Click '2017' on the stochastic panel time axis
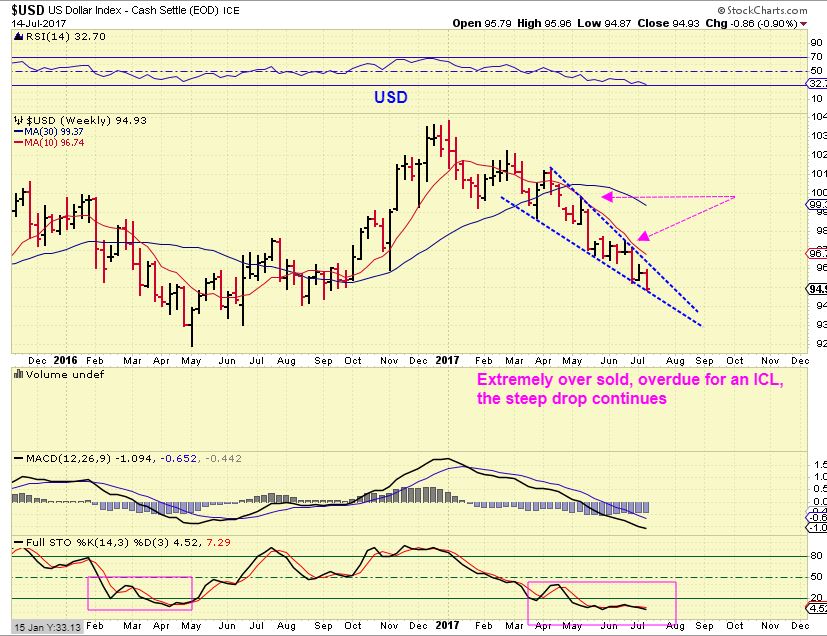827x636 pixels. pyautogui.click(x=447, y=625)
